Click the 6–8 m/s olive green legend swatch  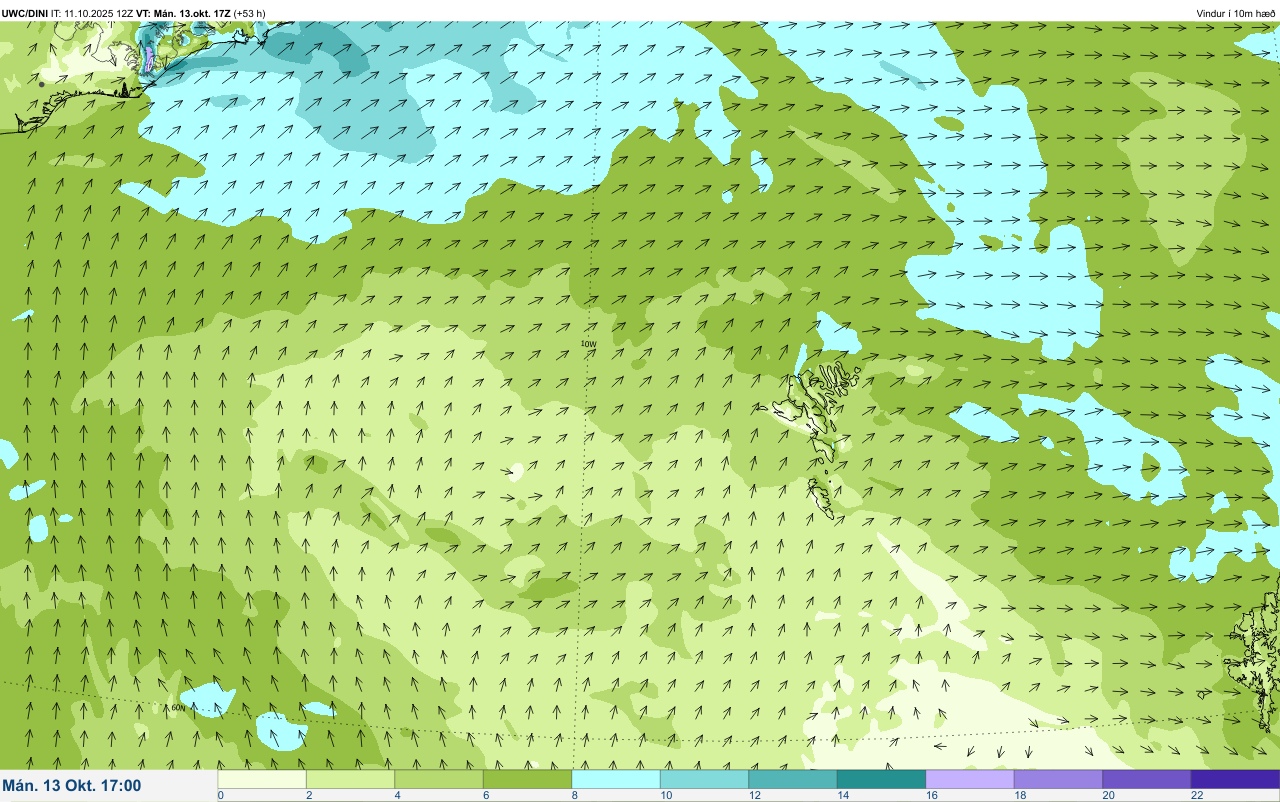coord(527,779)
